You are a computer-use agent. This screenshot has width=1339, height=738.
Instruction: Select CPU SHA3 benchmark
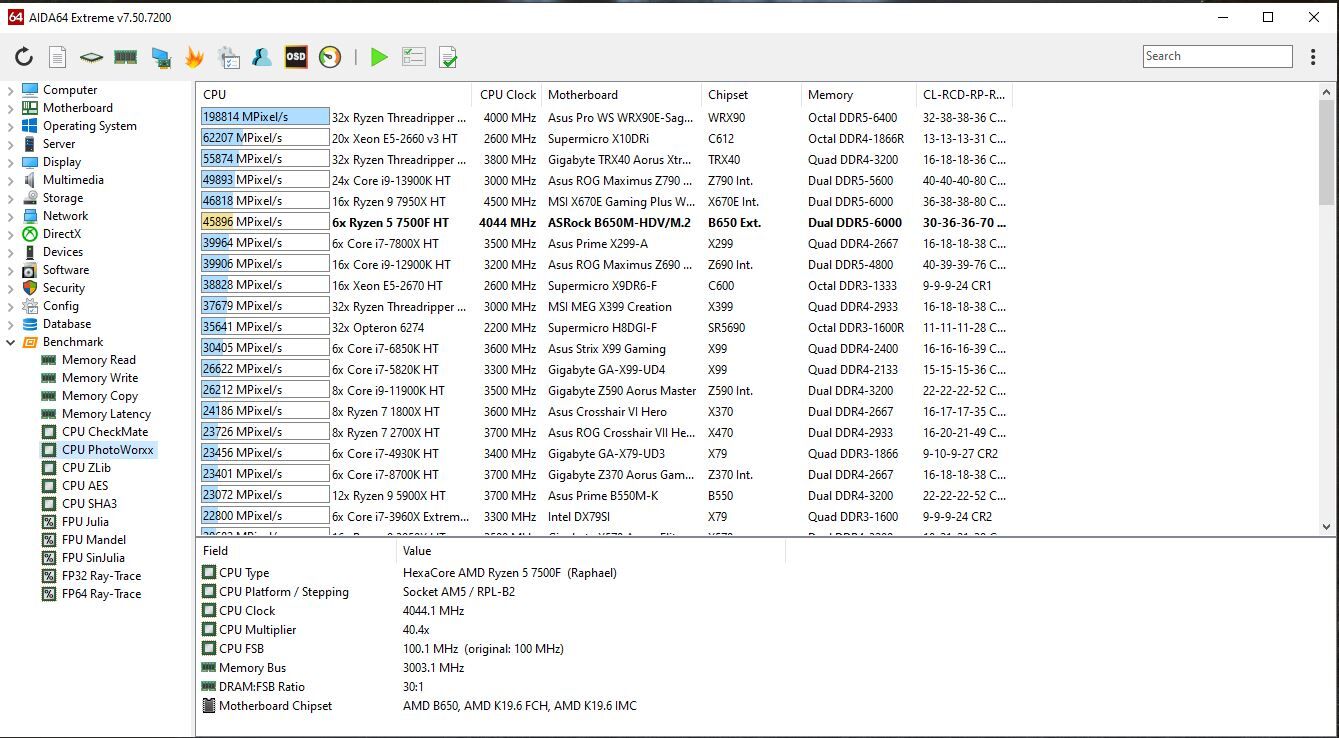[x=89, y=504]
